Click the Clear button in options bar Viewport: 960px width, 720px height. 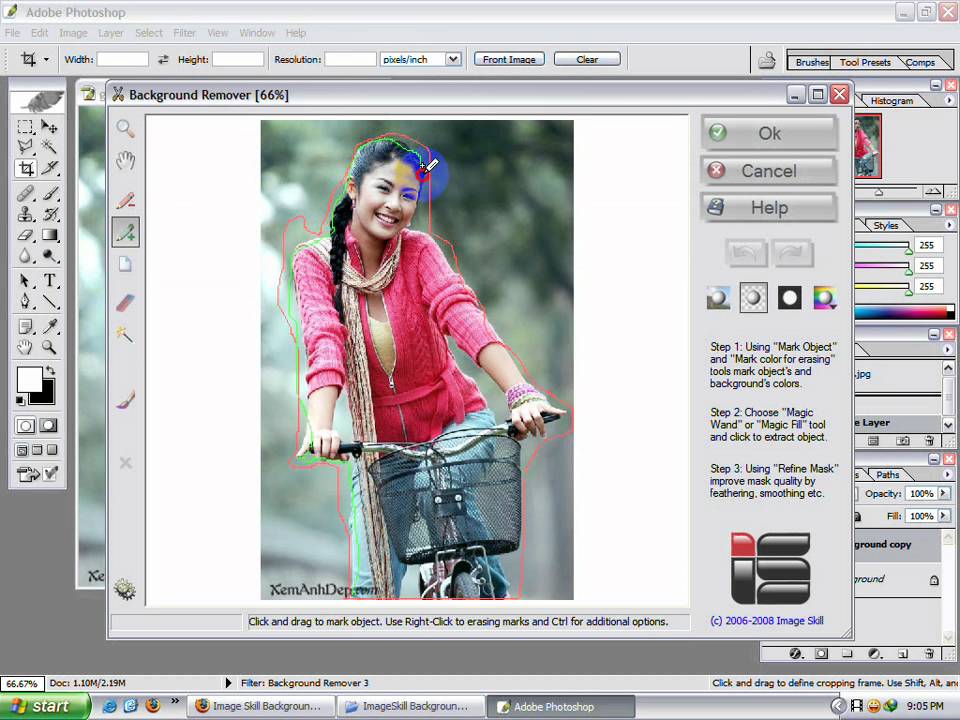(x=587, y=59)
